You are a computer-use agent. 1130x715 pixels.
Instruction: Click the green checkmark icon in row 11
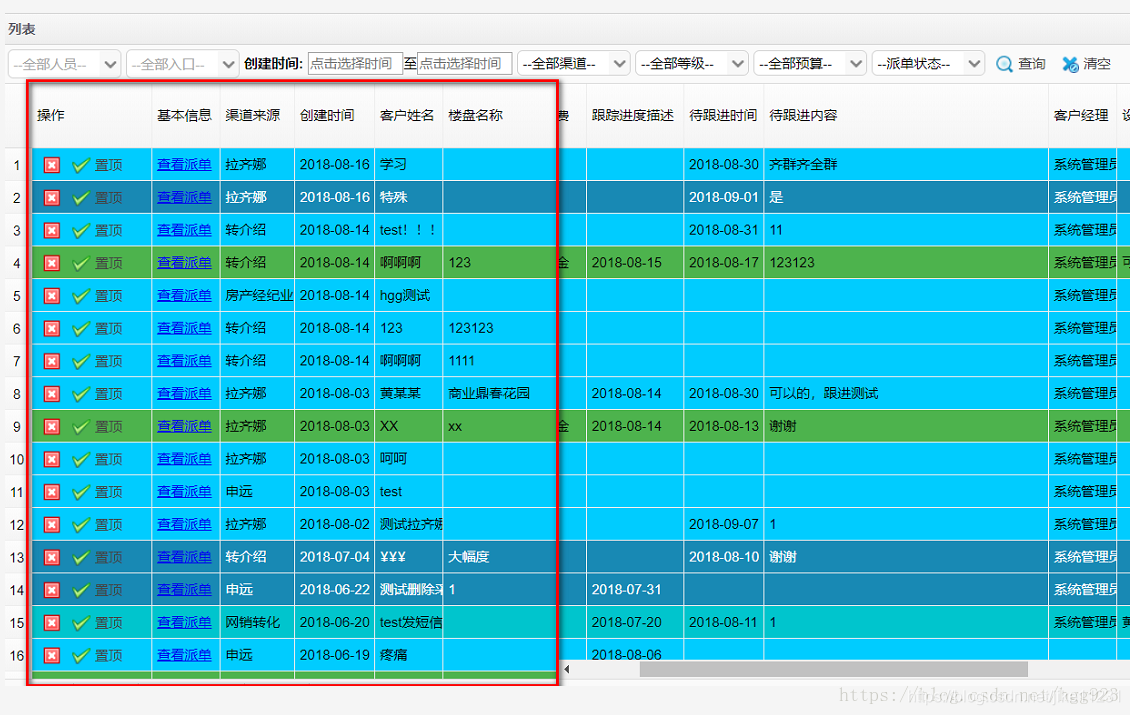[81, 492]
